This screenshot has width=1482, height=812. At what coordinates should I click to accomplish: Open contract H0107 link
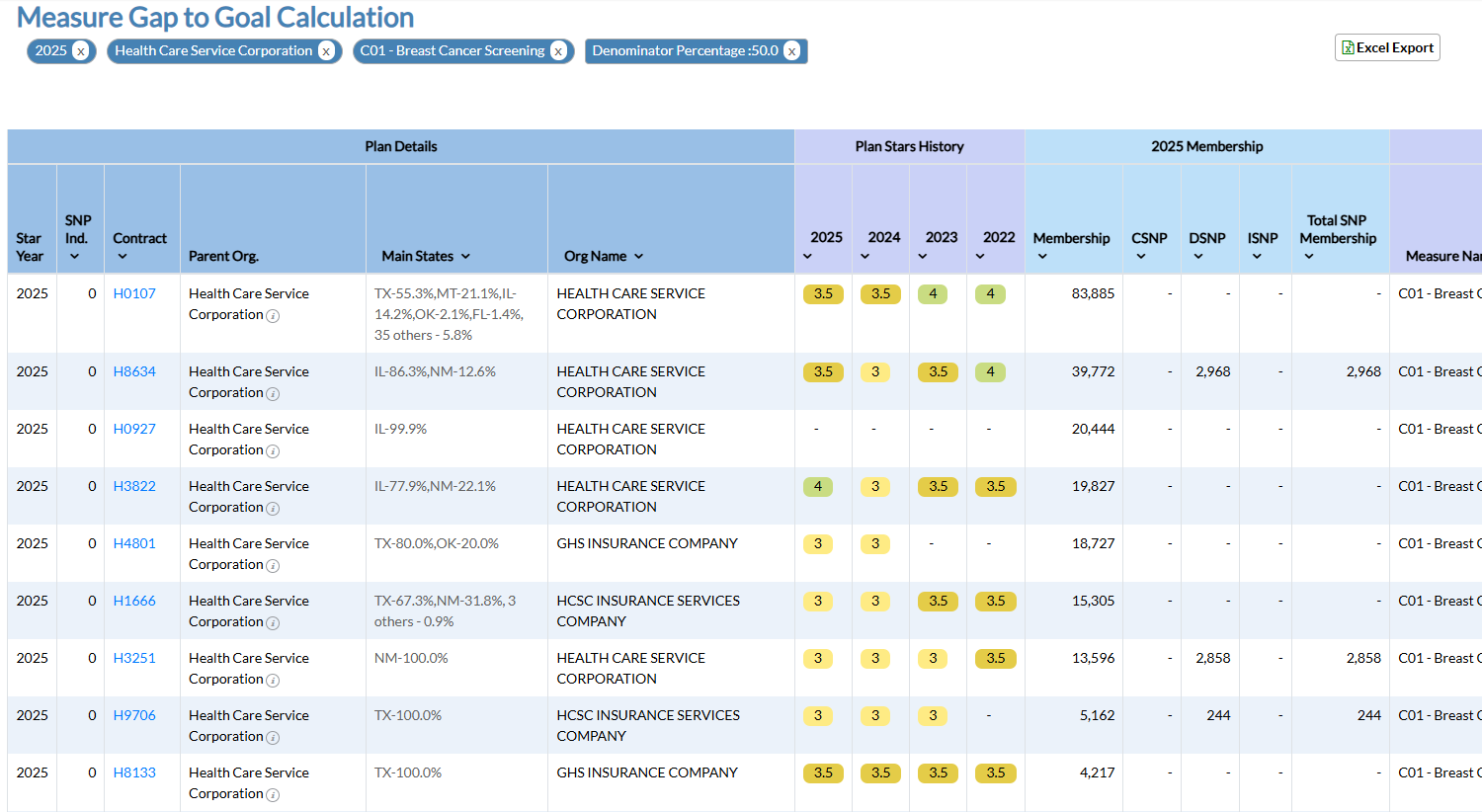[134, 293]
